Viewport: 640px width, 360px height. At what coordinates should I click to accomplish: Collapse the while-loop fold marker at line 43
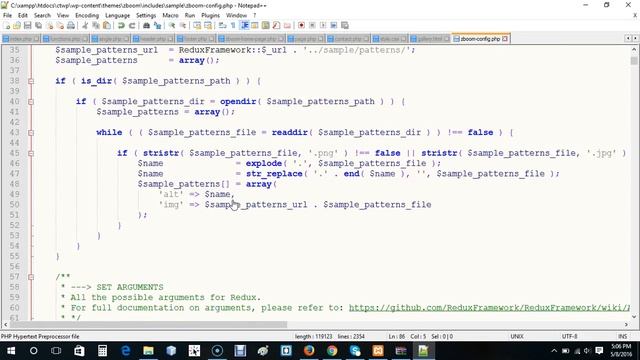[31, 133]
